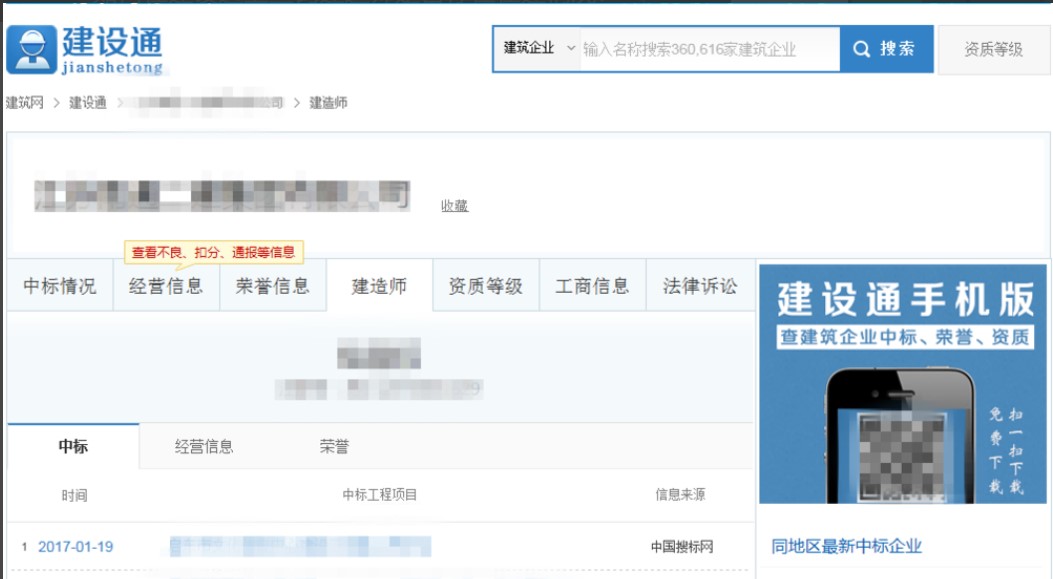Image resolution: width=1053 pixels, height=579 pixels.
Task: Go to 建设通 breadcrumb link
Action: 88,103
